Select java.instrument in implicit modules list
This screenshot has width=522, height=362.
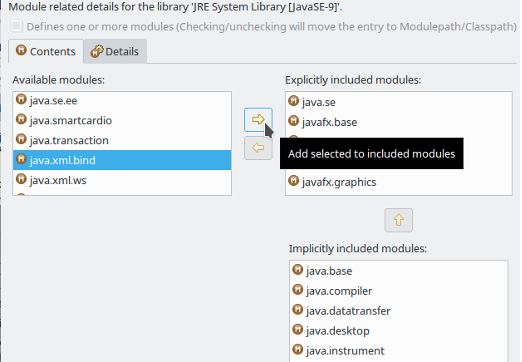pos(399,351)
